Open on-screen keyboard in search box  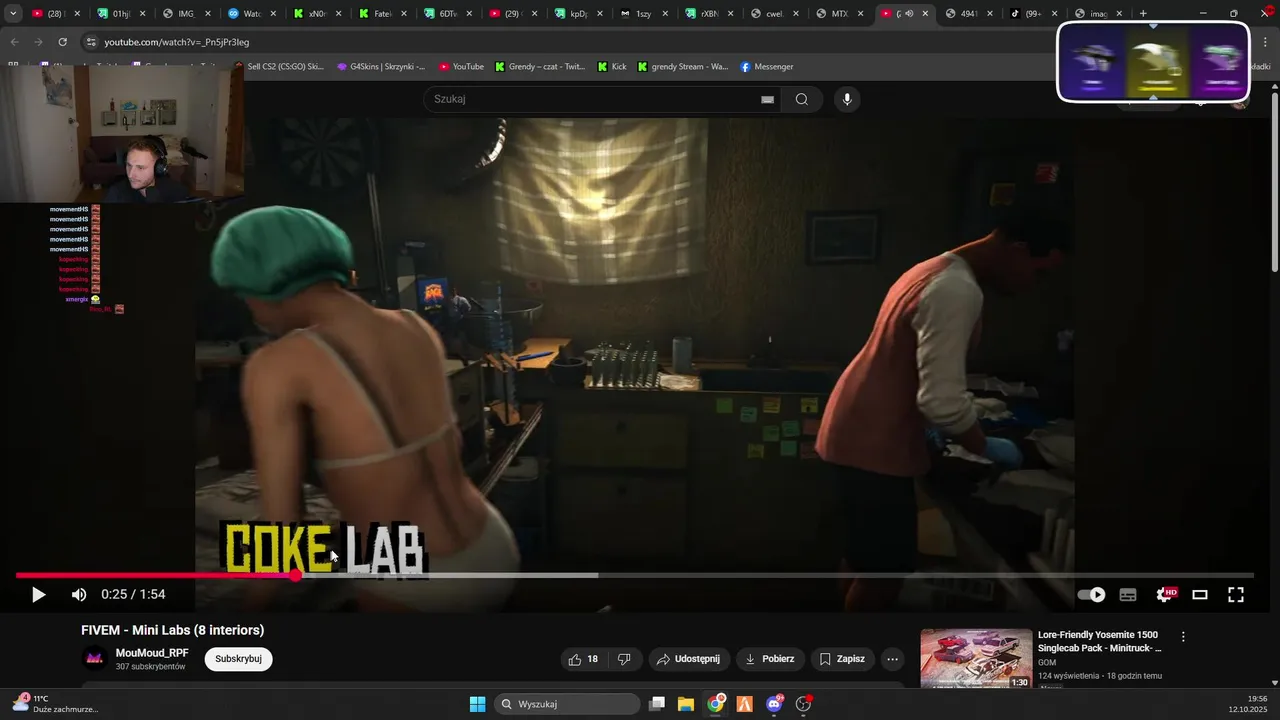tap(767, 99)
